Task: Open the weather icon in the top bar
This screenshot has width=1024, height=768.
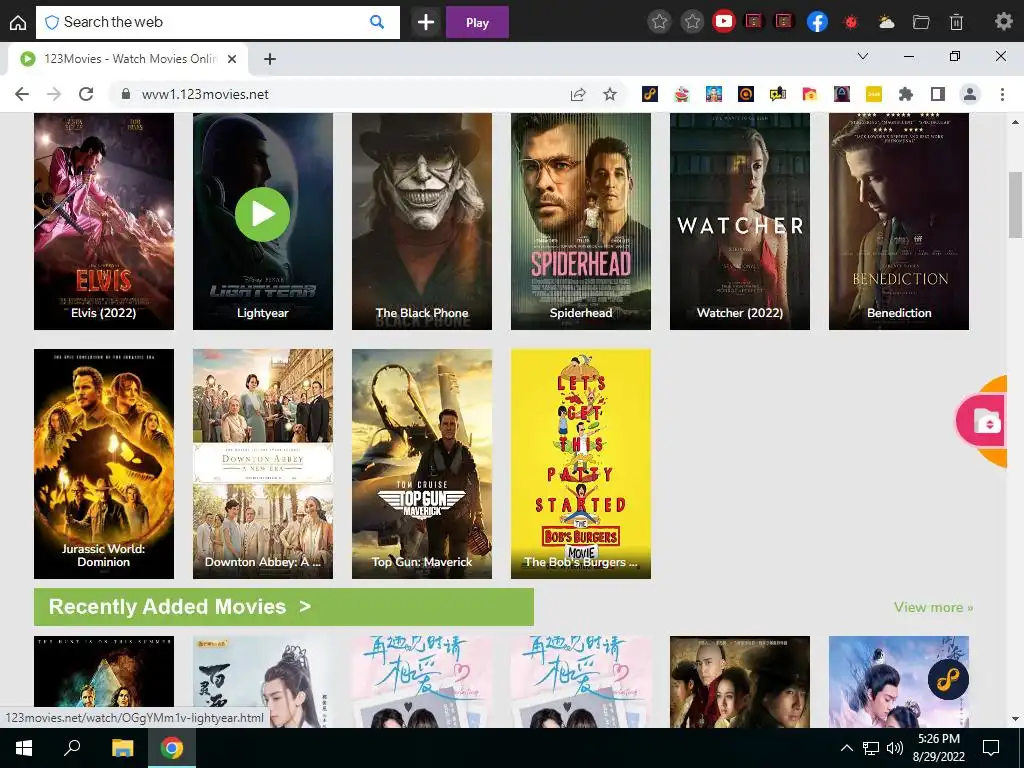Action: tap(886, 22)
